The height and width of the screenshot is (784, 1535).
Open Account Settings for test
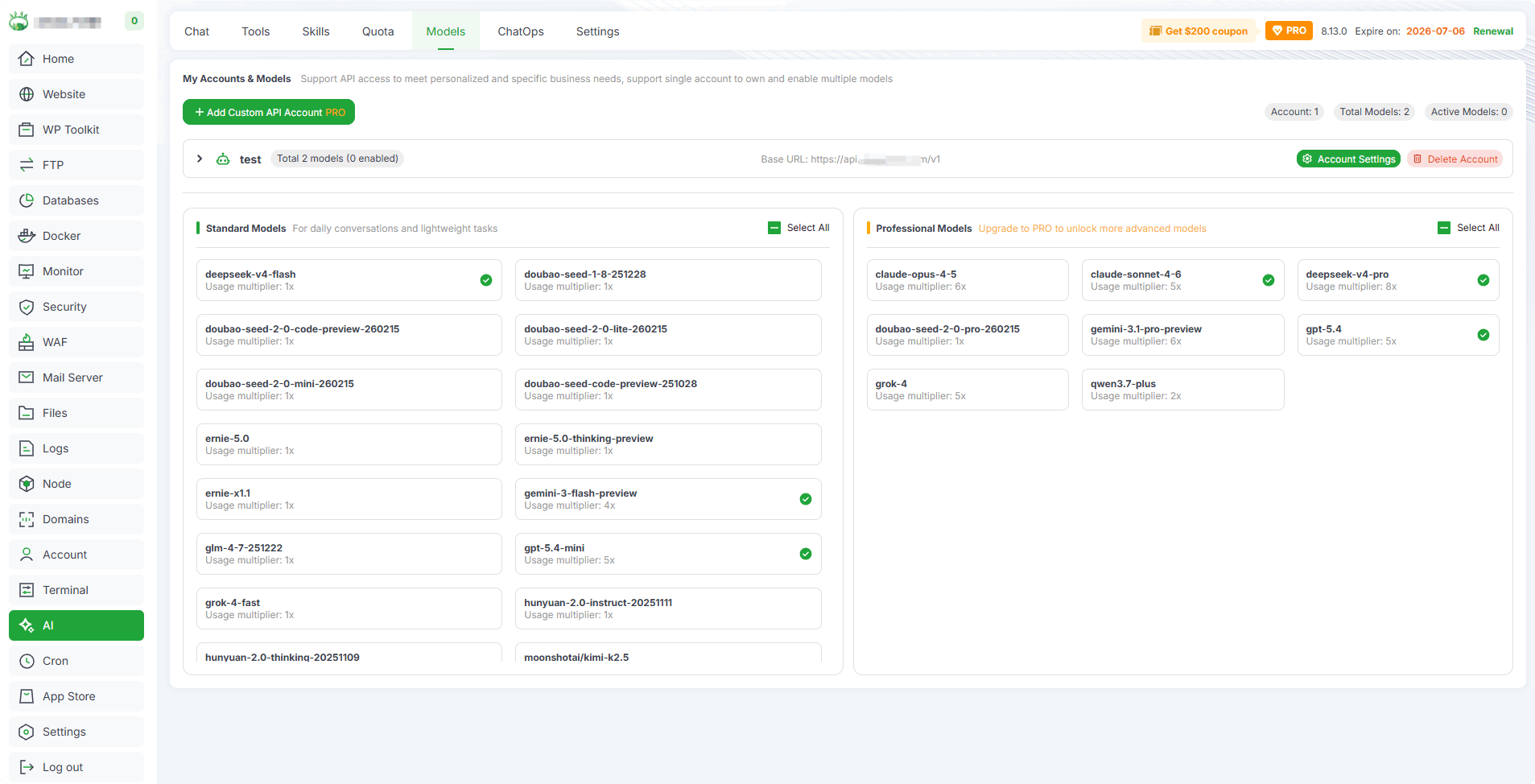point(1348,159)
